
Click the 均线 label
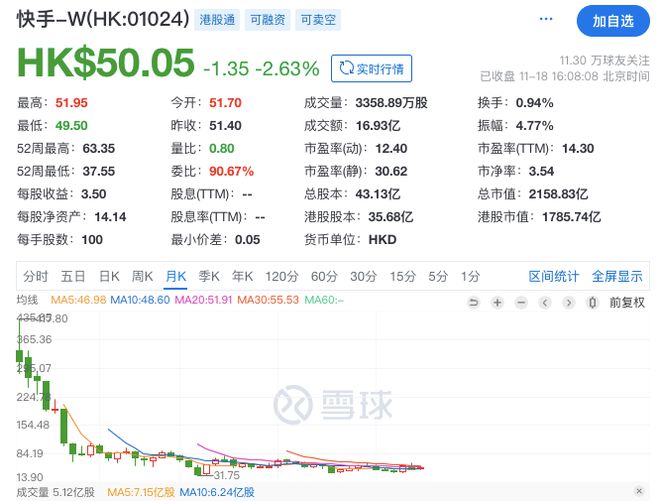point(27,300)
